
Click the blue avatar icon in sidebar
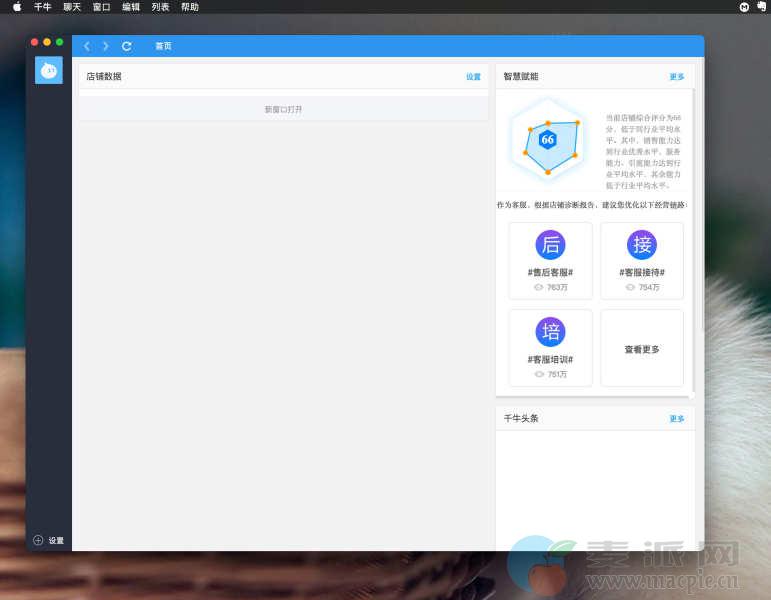[x=49, y=70]
